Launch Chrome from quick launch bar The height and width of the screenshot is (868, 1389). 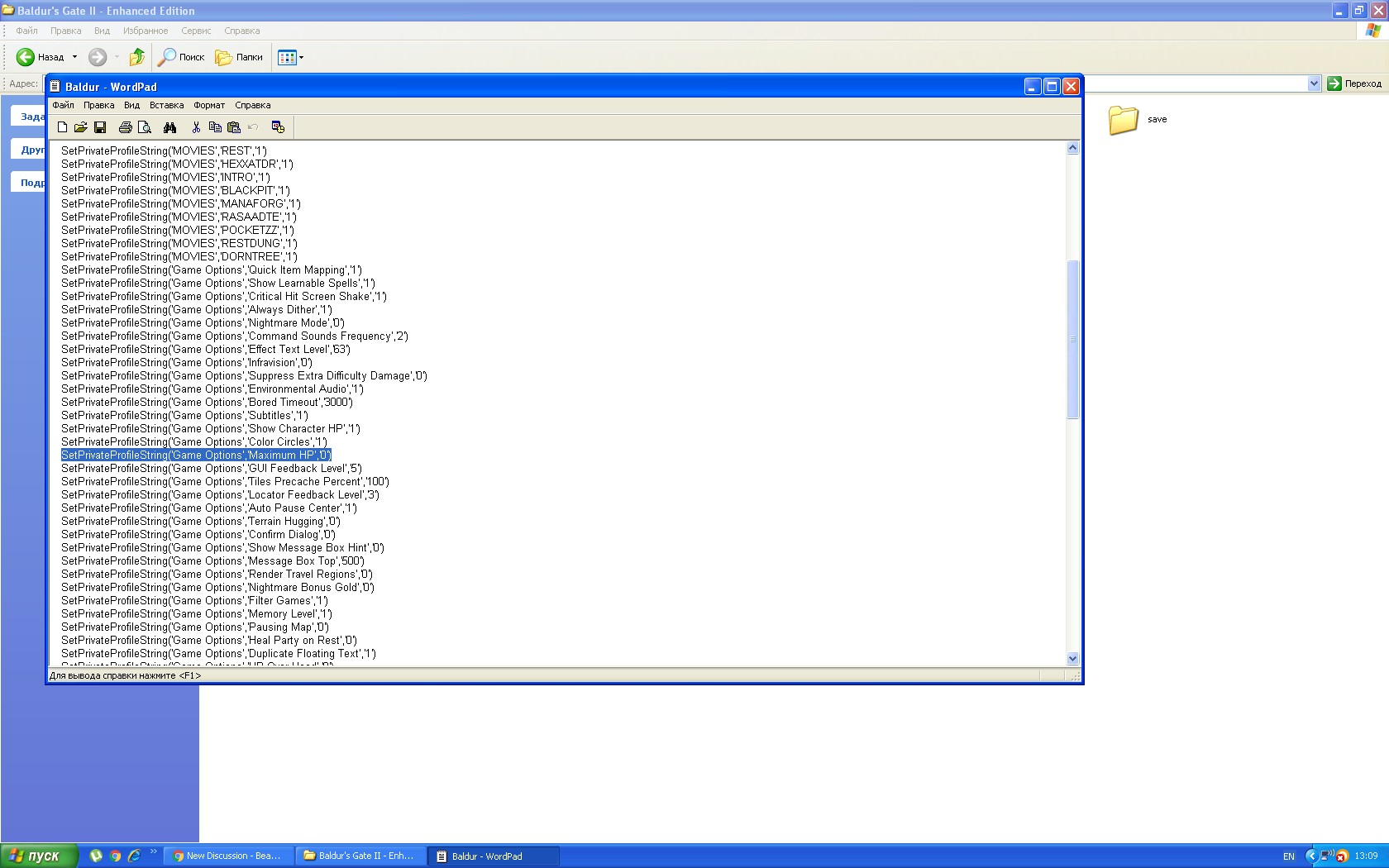[x=116, y=856]
